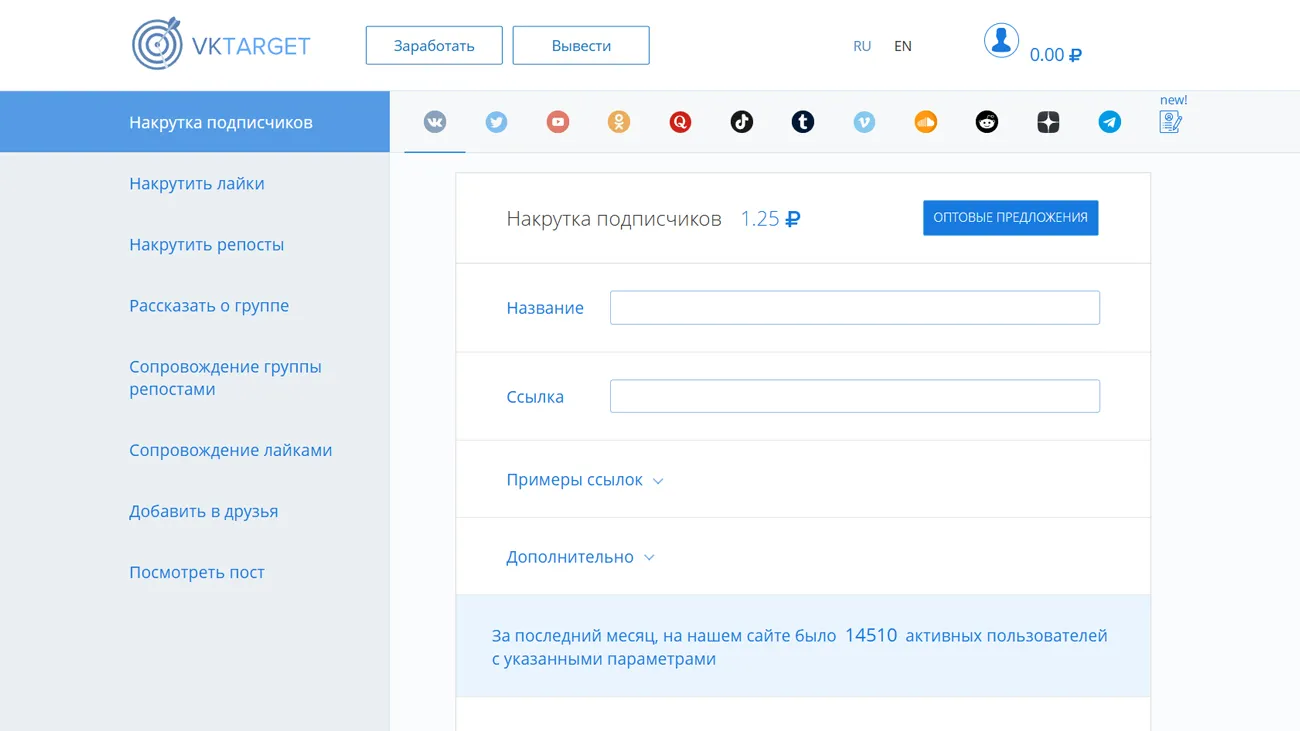The width and height of the screenshot is (1300, 731).
Task: Select the Reddit icon
Action: (x=987, y=122)
